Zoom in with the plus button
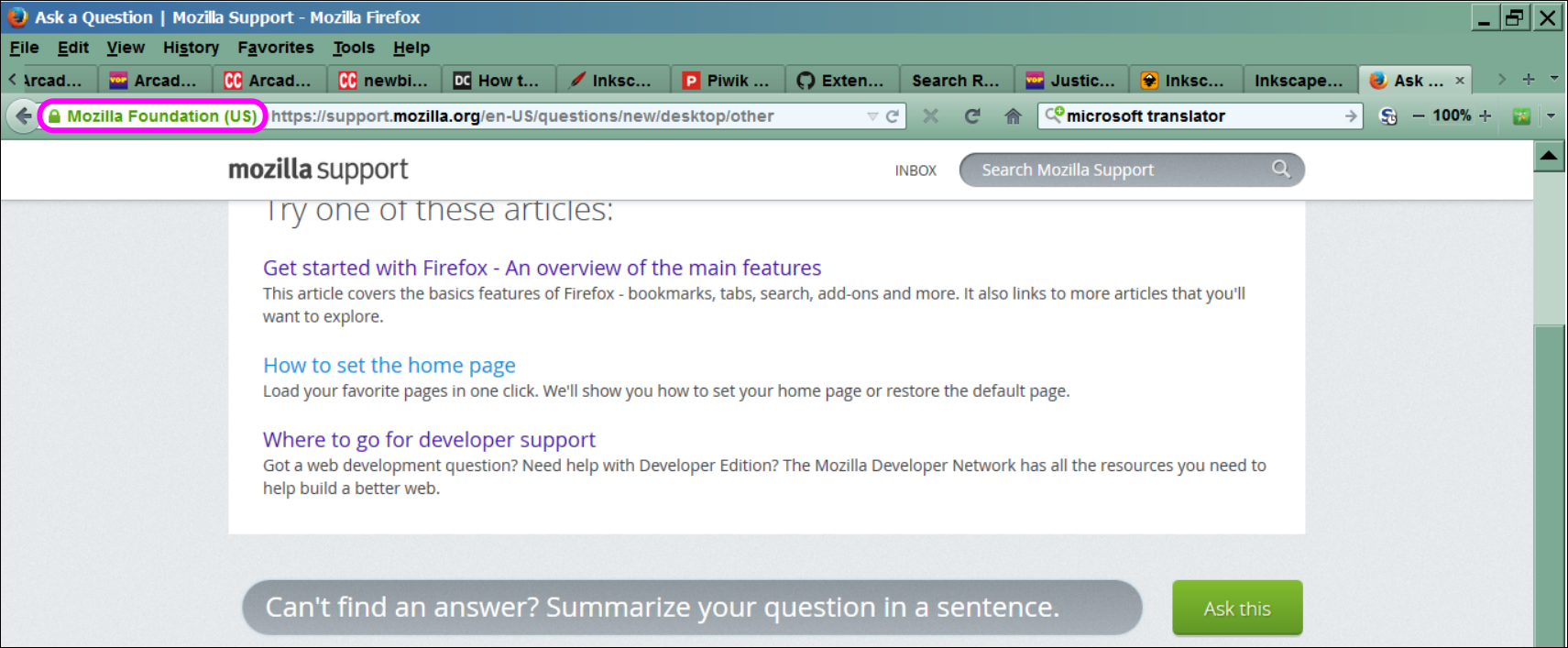The width and height of the screenshot is (1568, 648). pos(1486,115)
